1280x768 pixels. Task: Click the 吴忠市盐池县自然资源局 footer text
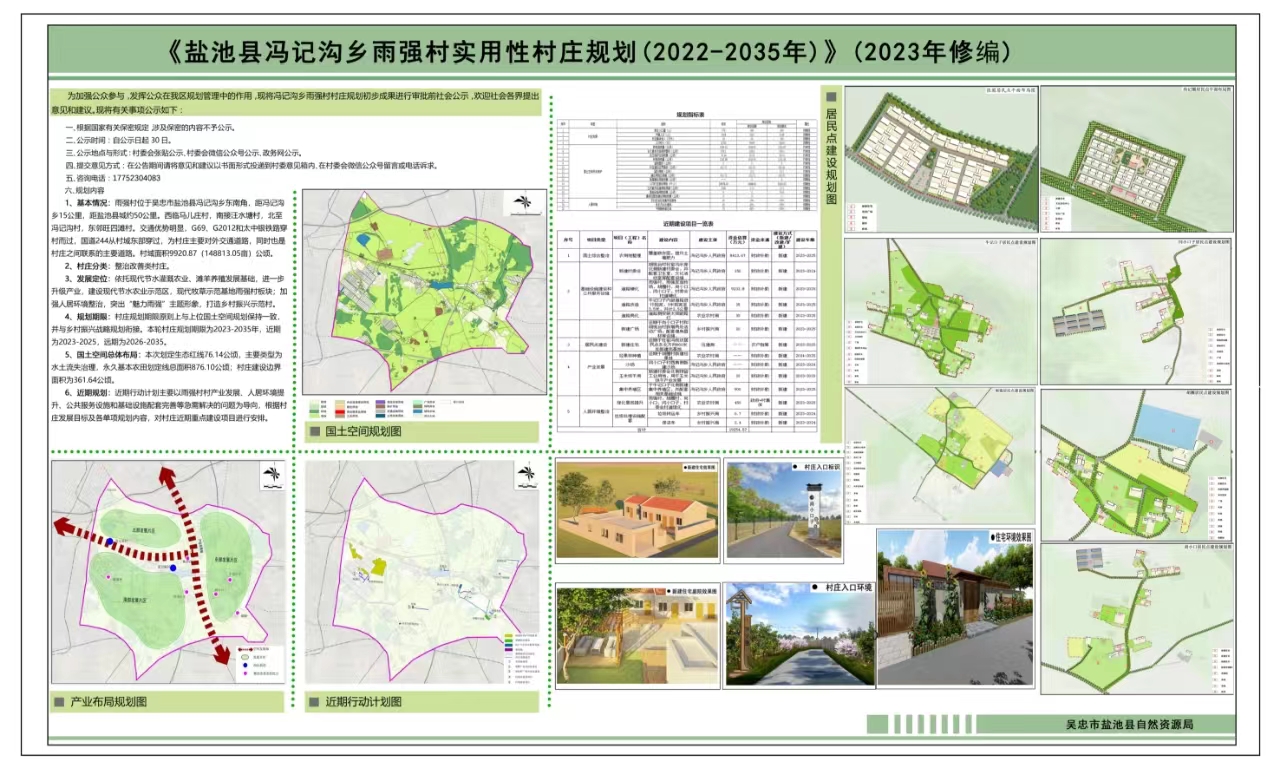point(1130,724)
